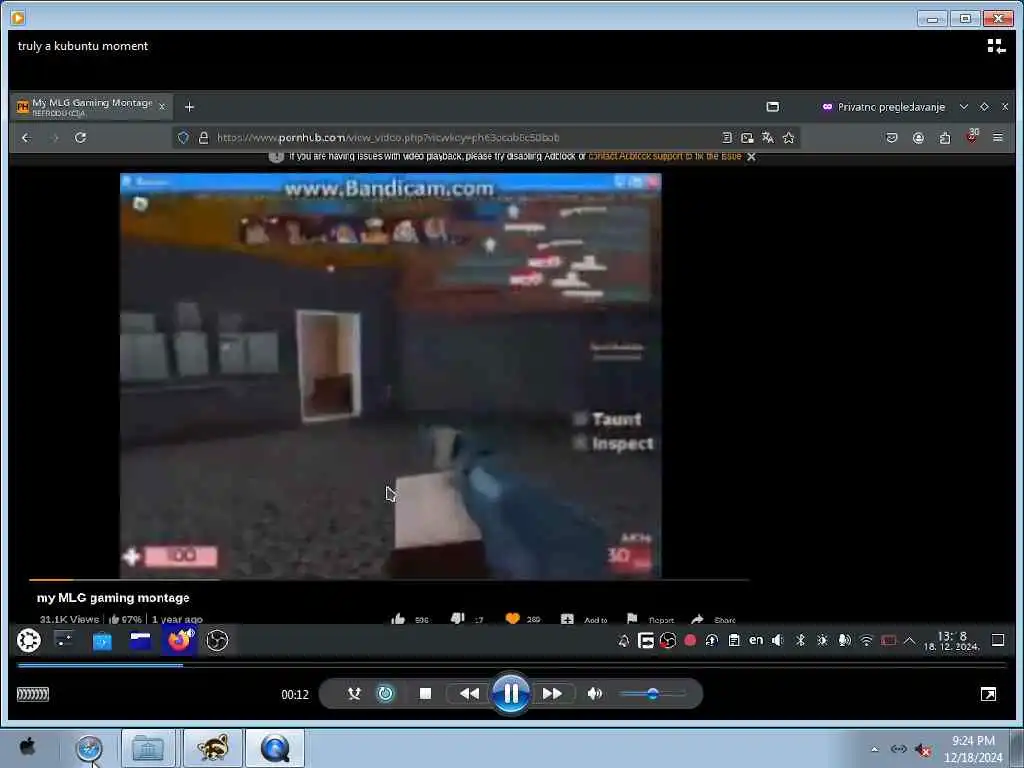Click the show desktop square in KDE panel
Image resolution: width=1024 pixels, height=768 pixels.
pyautogui.click(x=997, y=640)
